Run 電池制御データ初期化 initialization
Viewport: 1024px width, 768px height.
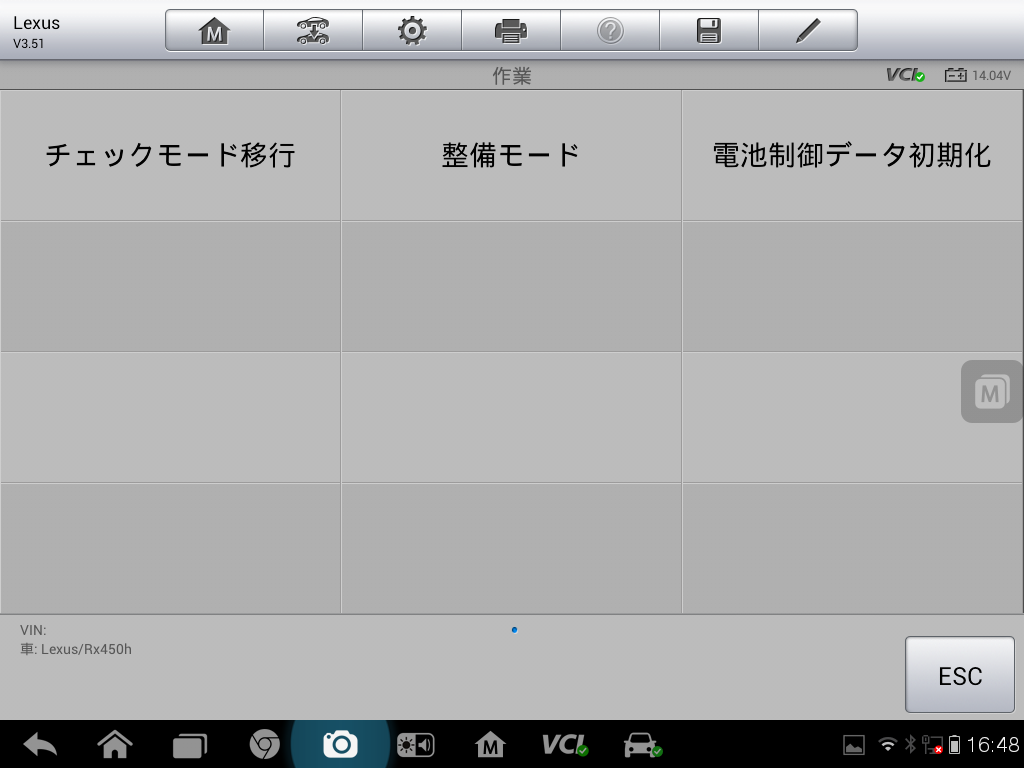(851, 155)
